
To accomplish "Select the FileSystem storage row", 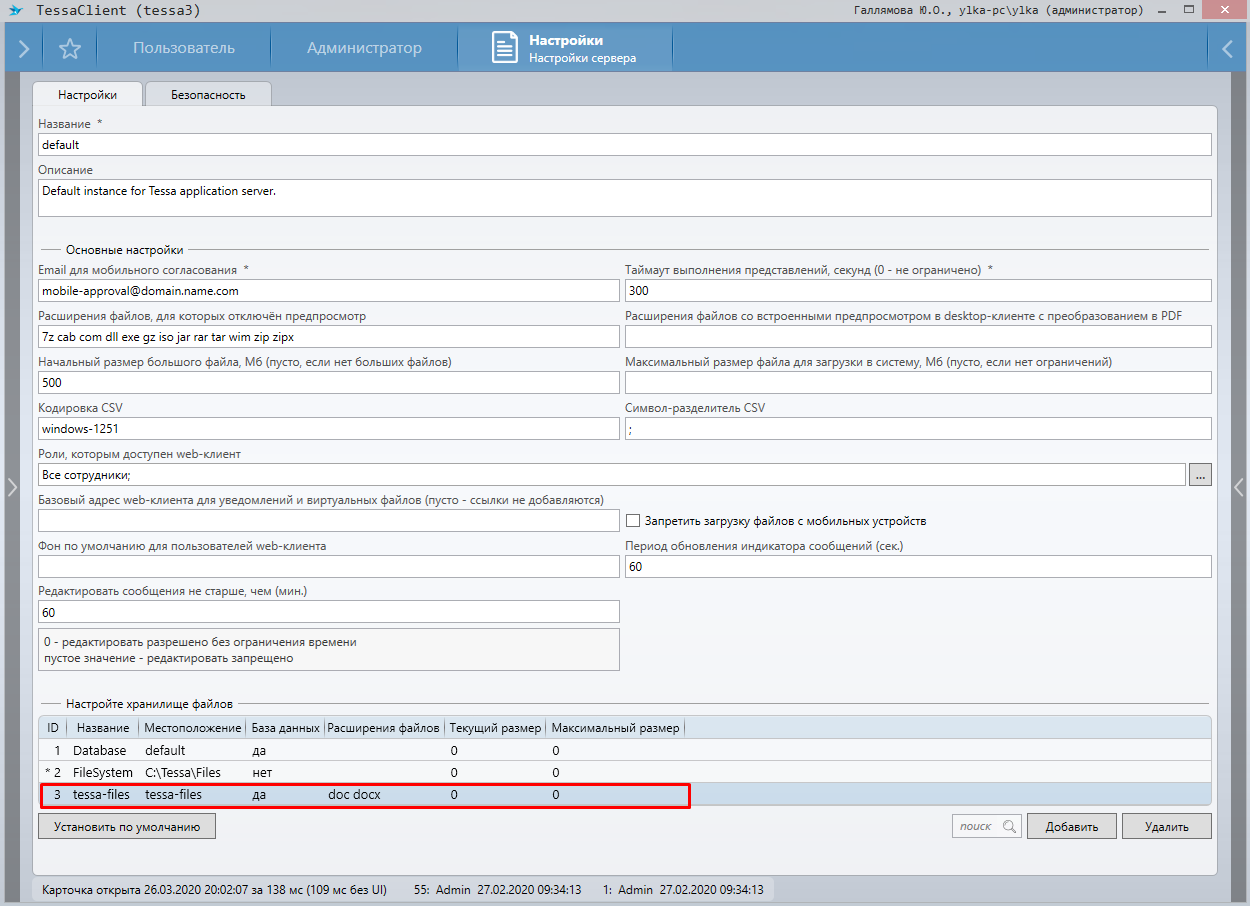I will 101,773.
